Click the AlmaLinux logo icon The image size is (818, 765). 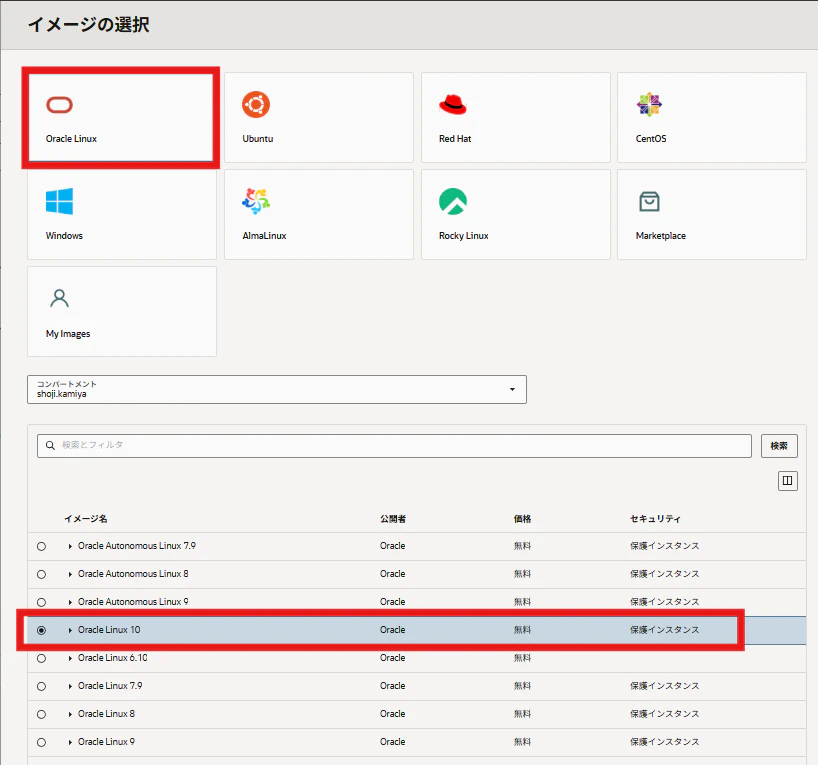point(256,201)
